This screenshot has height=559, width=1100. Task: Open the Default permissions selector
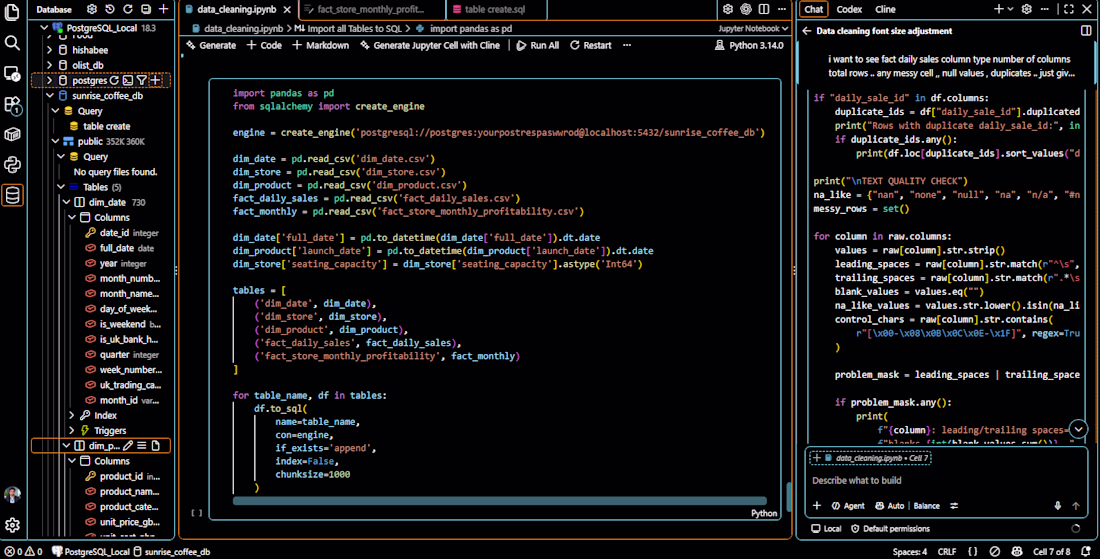(890, 529)
